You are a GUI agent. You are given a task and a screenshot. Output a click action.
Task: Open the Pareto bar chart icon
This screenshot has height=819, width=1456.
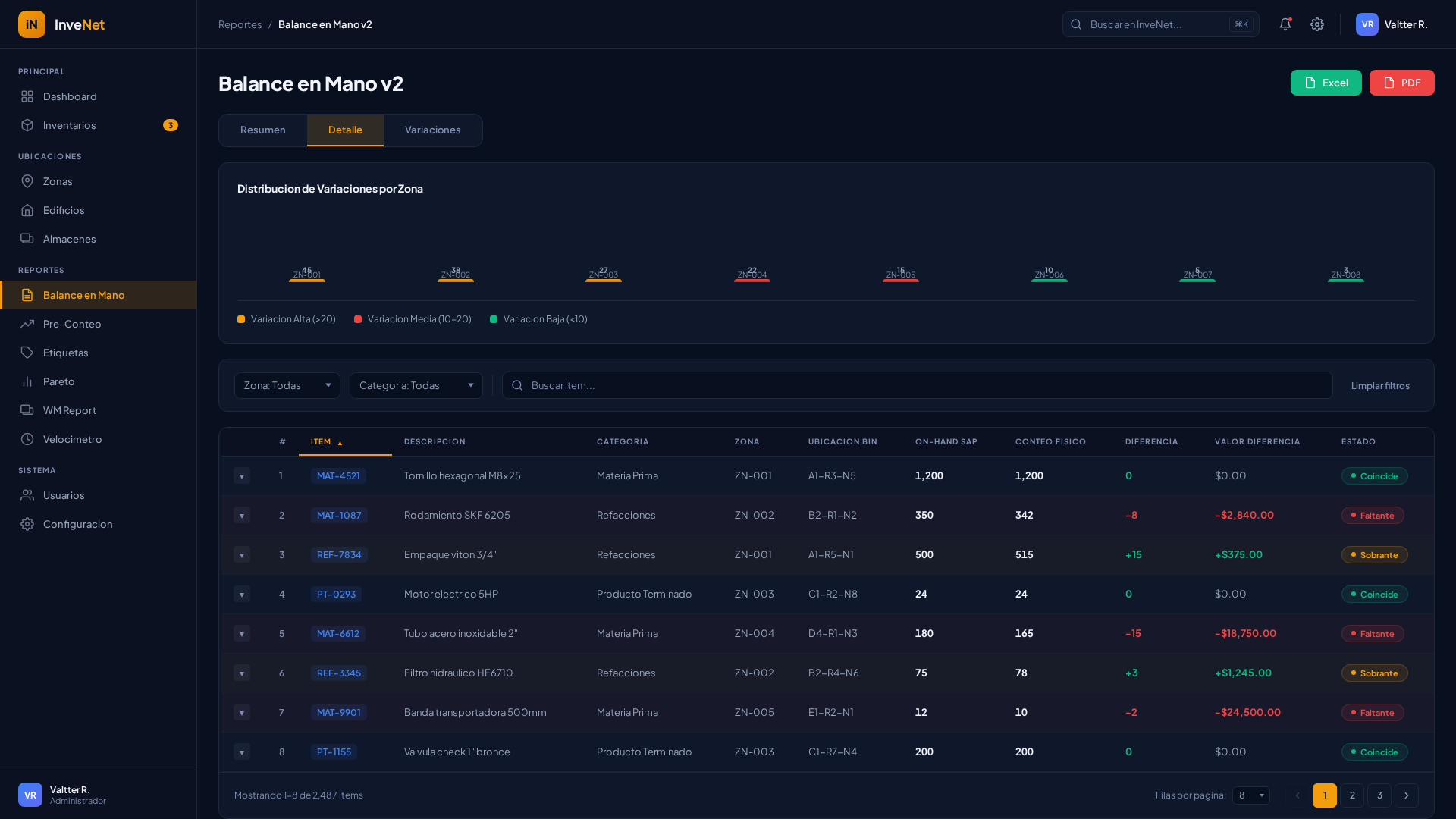[x=27, y=381]
